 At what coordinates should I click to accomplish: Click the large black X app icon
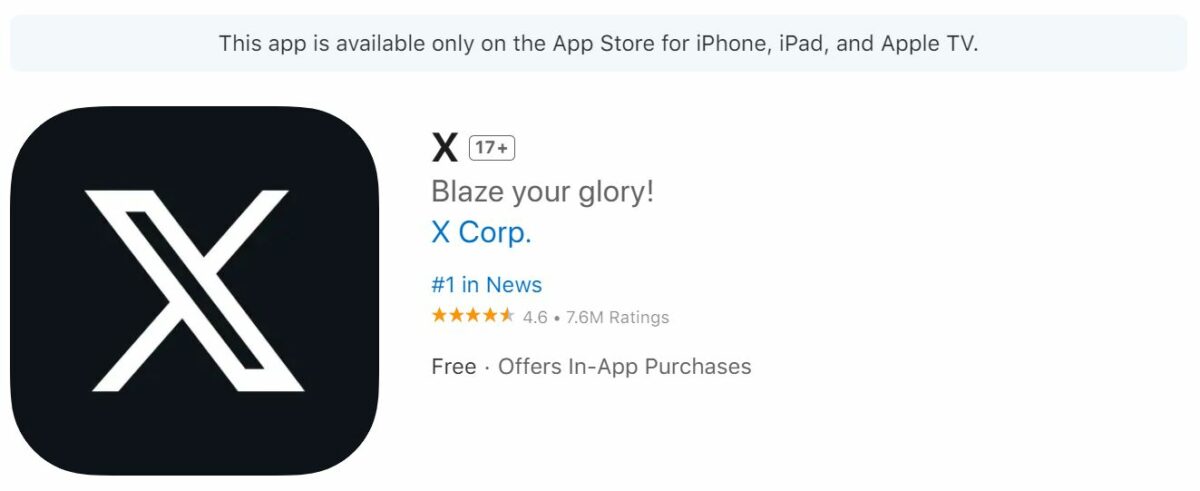195,290
